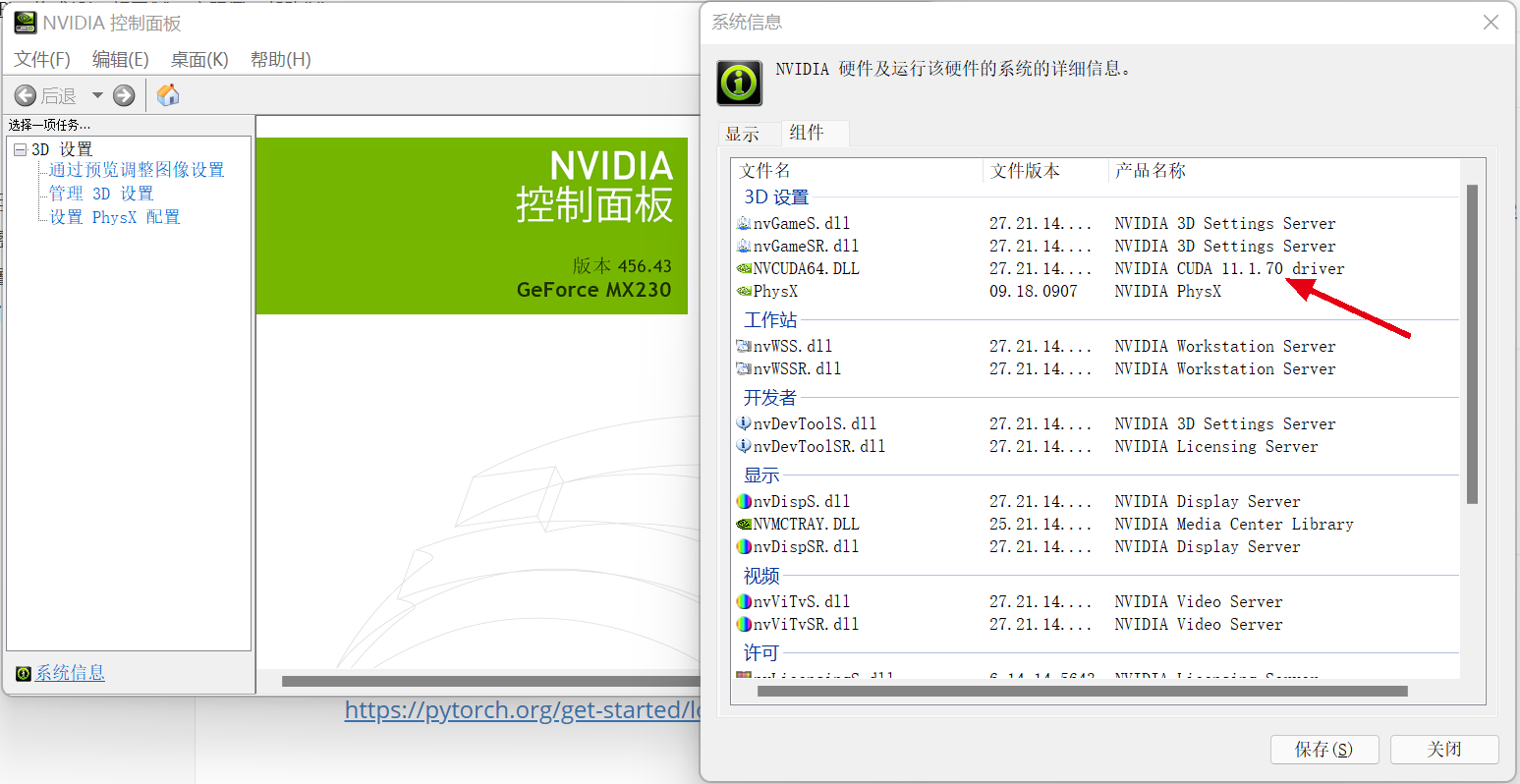The image size is (1520, 784).
Task: Click the 关闭 button
Action: pos(1444,750)
